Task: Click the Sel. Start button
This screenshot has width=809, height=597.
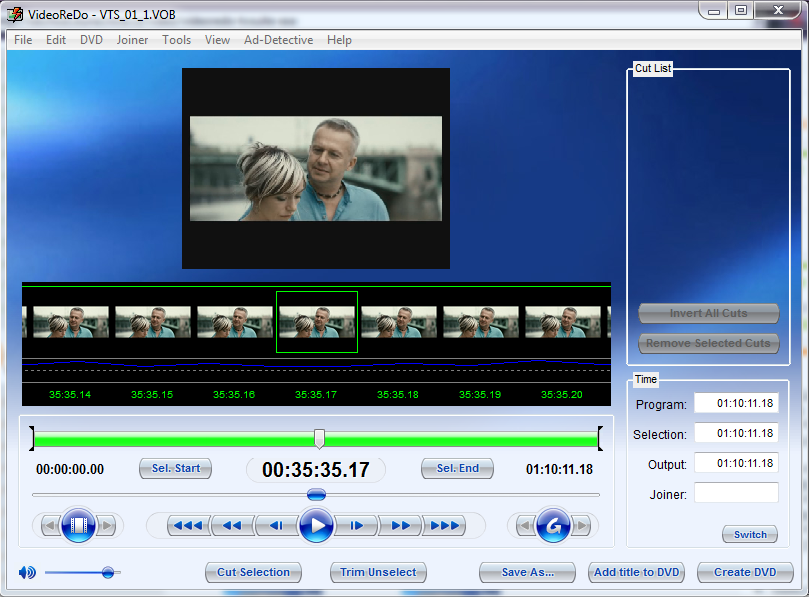Action: coord(175,468)
